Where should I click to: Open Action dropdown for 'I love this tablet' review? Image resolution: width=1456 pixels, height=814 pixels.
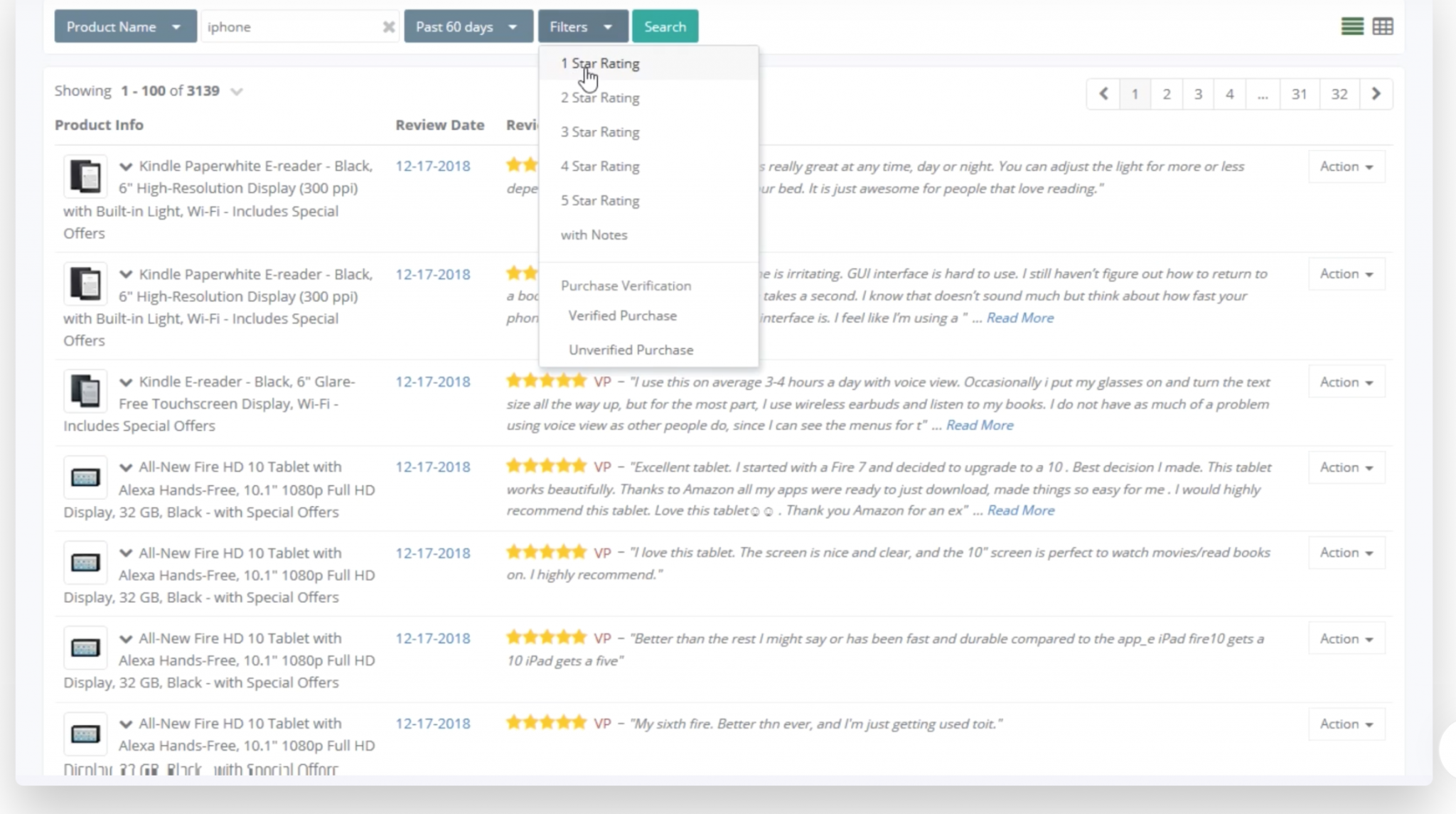1346,552
